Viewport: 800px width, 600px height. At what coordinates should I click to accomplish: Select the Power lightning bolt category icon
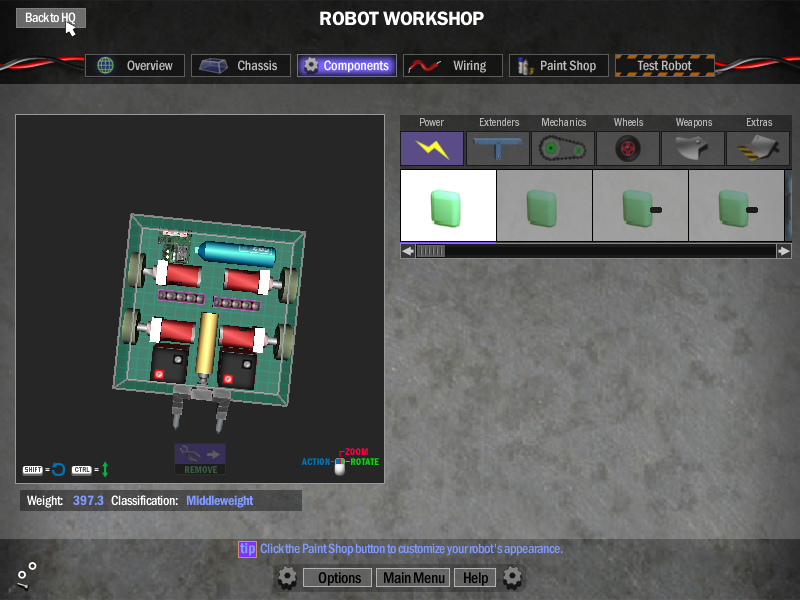tap(432, 149)
